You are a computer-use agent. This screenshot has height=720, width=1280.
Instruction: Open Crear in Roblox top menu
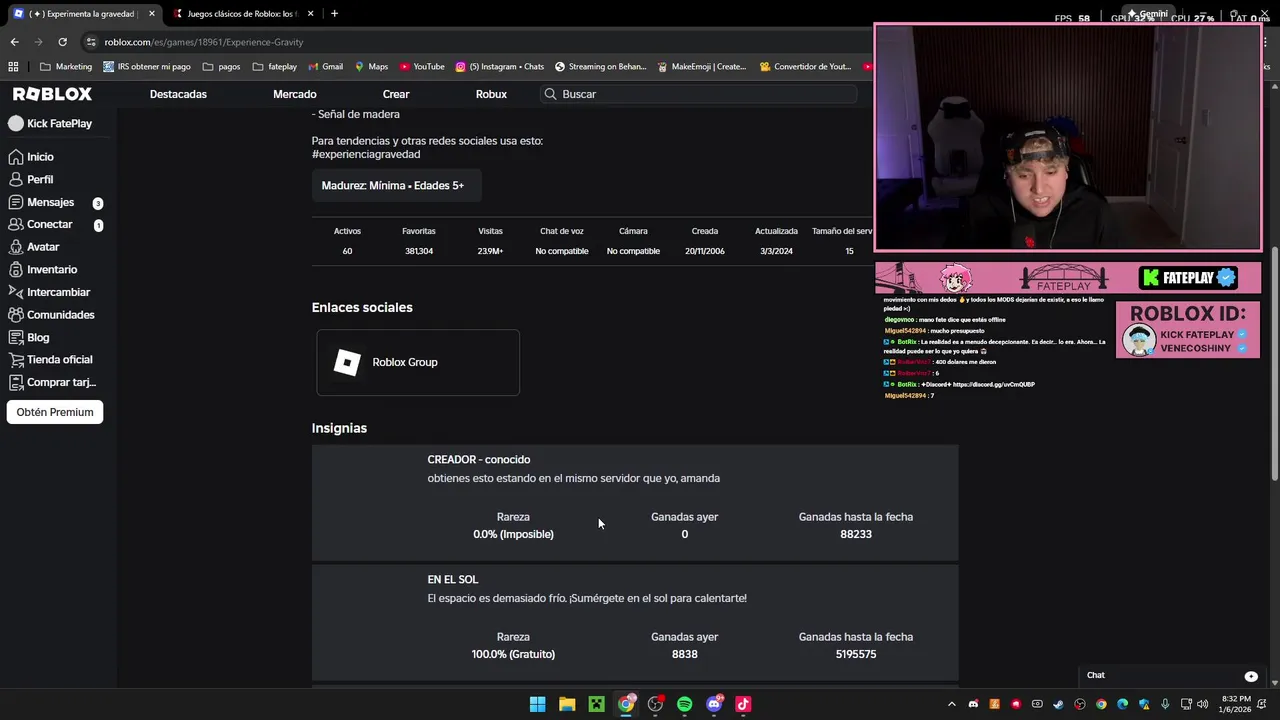tap(396, 94)
